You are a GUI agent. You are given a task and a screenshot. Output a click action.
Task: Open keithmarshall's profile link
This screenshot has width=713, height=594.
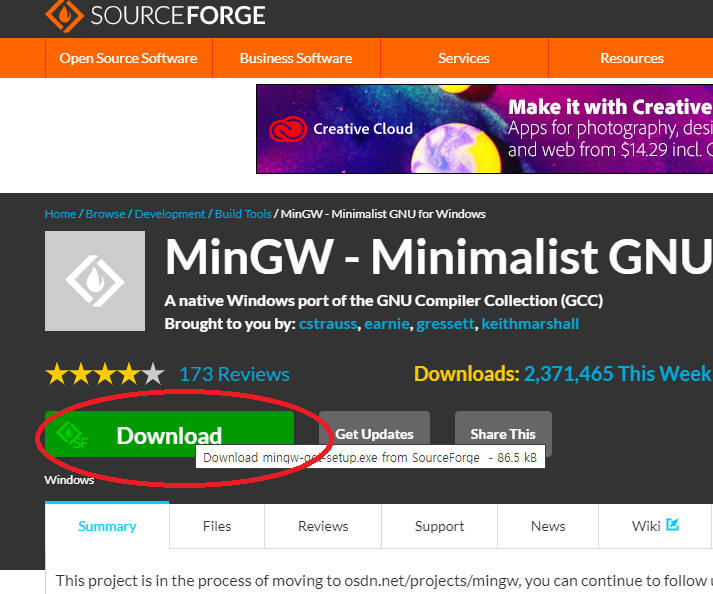[x=530, y=324]
